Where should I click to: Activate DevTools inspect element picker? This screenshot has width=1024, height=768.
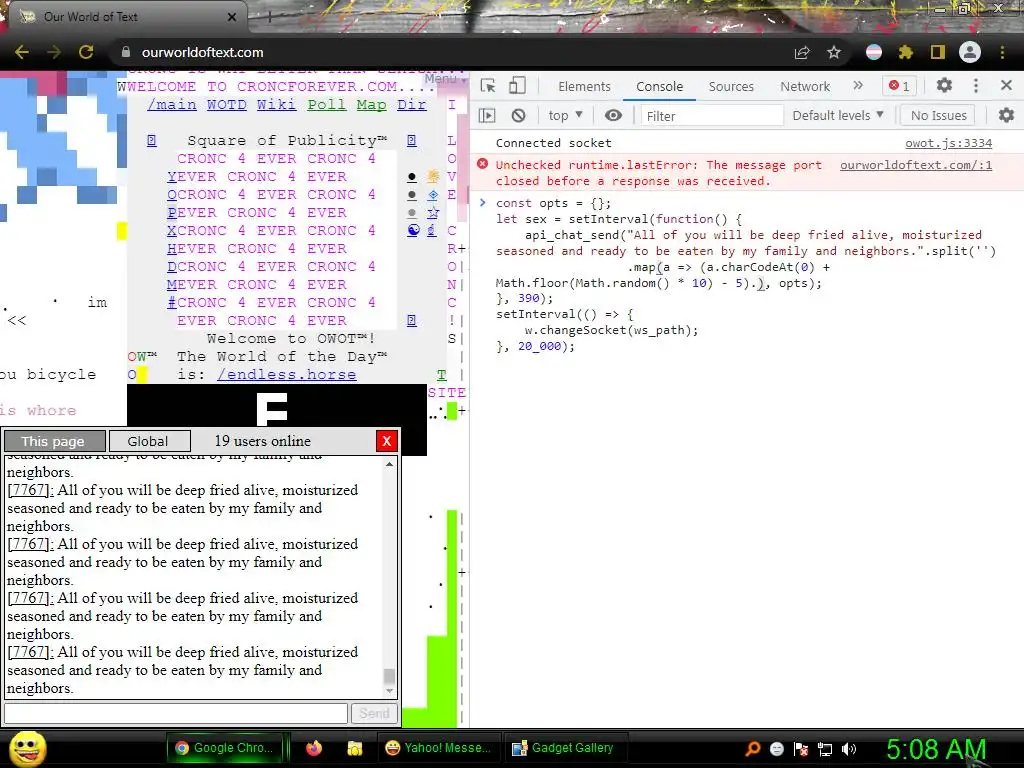pos(488,86)
